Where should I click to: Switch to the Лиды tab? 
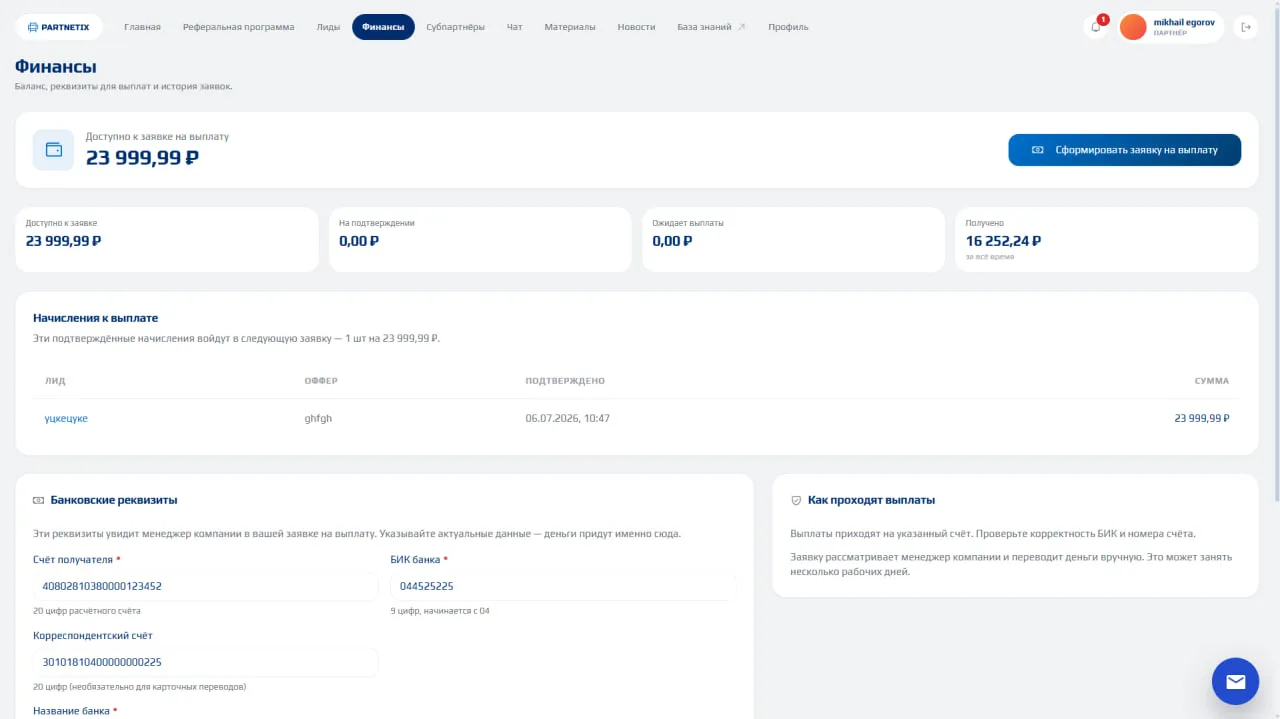coord(328,27)
